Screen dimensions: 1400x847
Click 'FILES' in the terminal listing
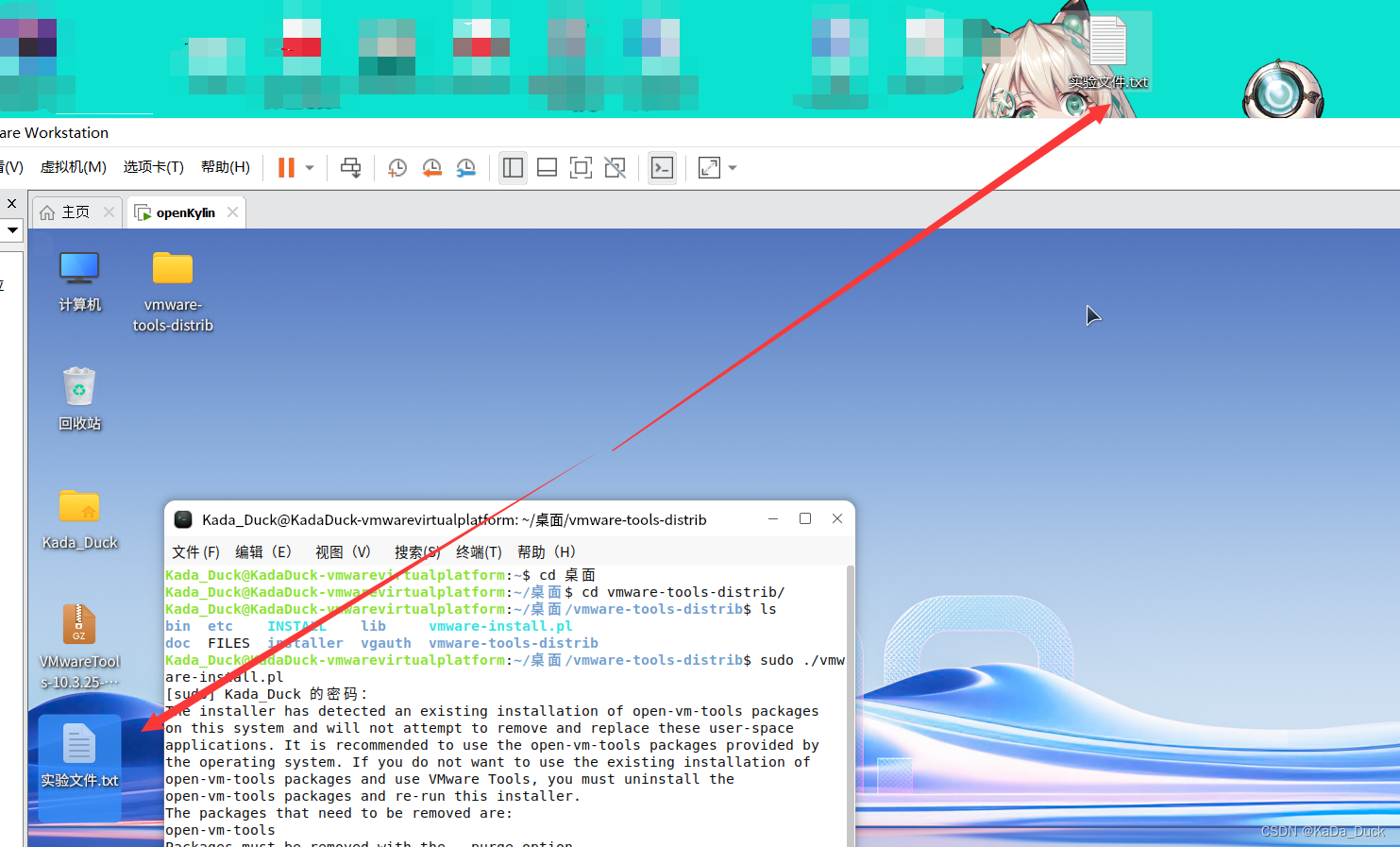pyautogui.click(x=228, y=643)
